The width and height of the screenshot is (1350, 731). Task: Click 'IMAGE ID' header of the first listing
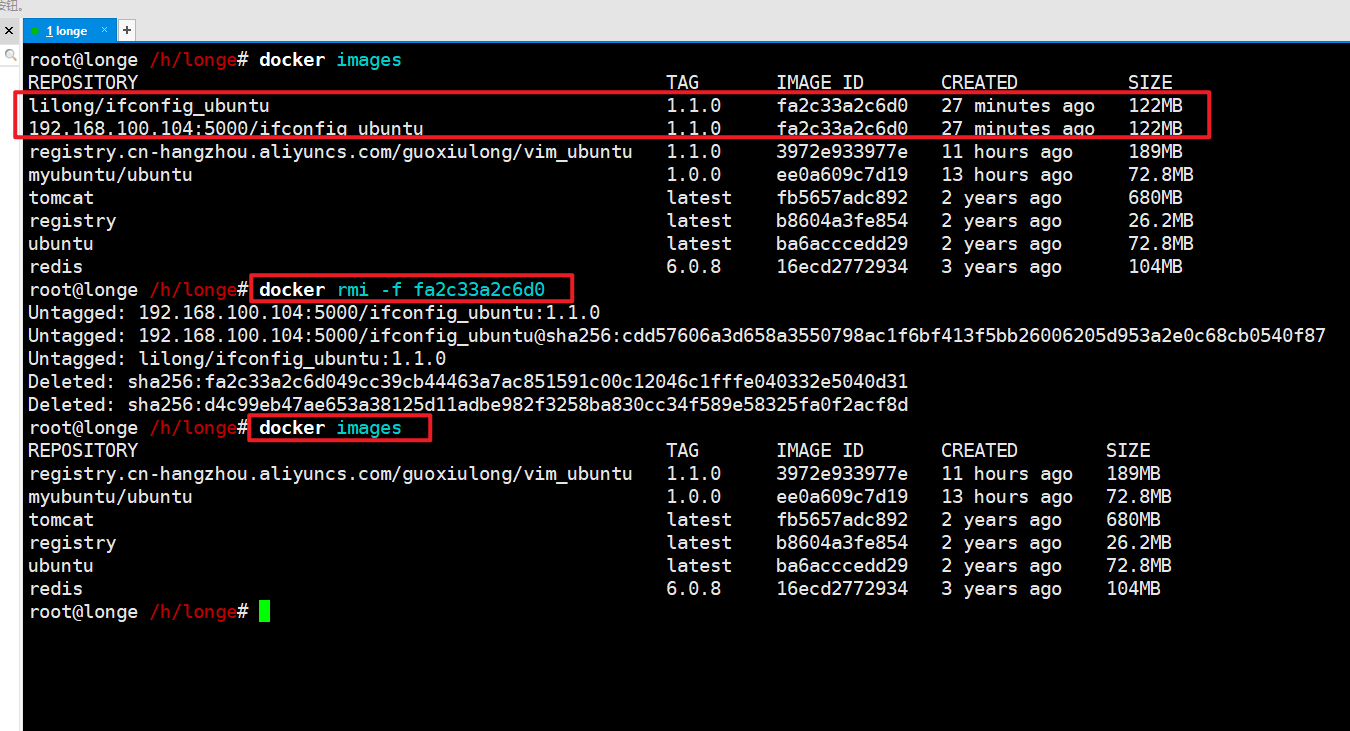tap(820, 83)
